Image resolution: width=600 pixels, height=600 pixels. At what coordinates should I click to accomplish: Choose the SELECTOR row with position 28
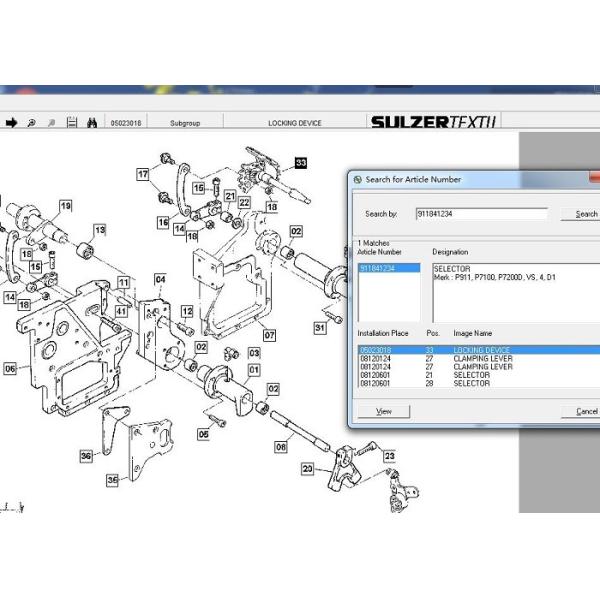tap(470, 383)
